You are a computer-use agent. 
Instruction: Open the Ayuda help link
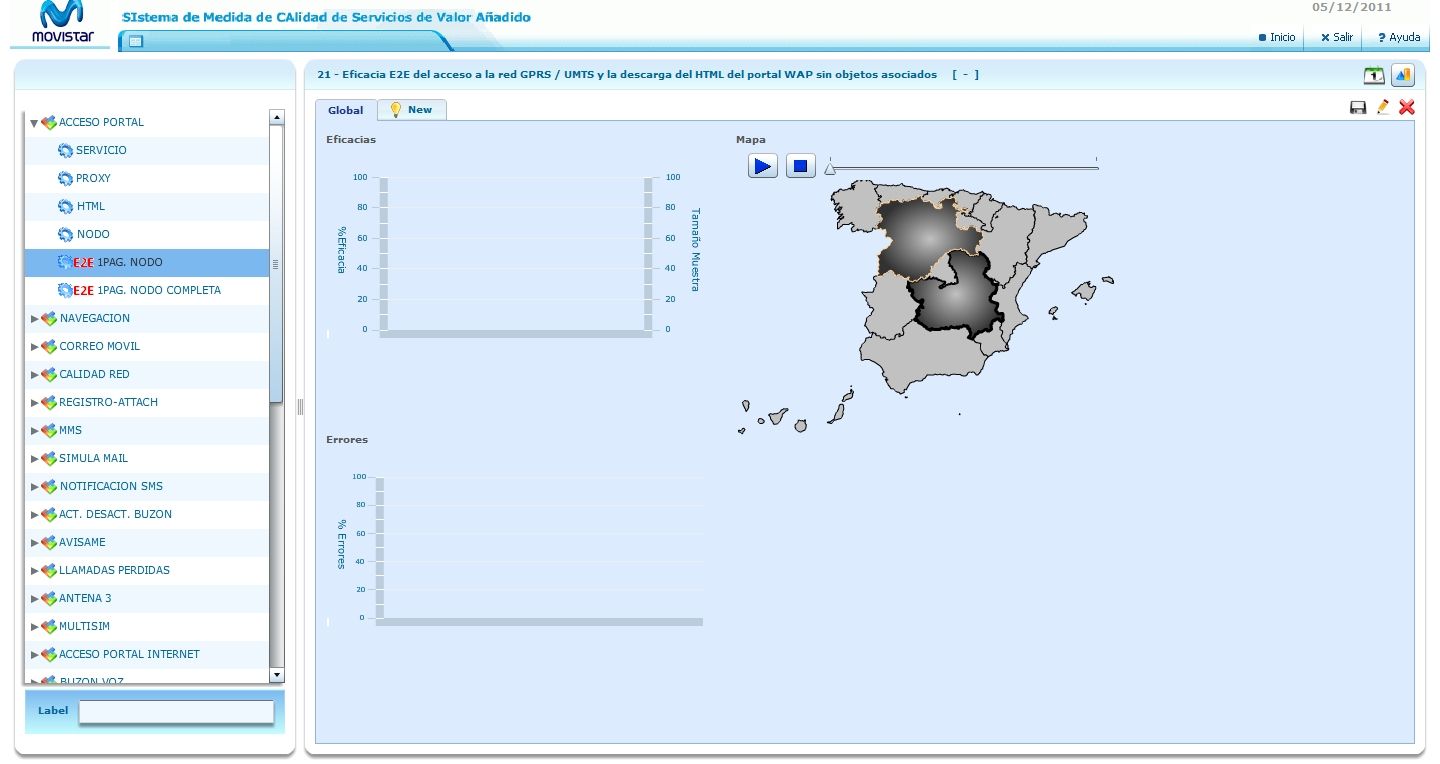1399,37
